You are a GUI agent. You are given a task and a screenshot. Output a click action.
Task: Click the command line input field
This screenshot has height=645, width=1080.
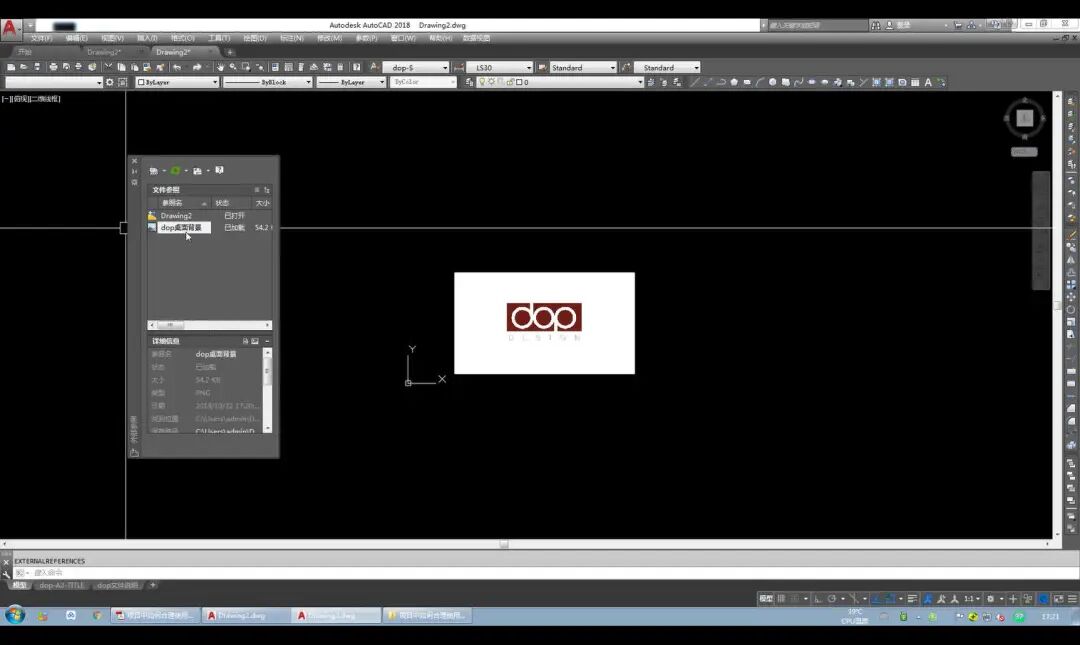[x=544, y=573]
